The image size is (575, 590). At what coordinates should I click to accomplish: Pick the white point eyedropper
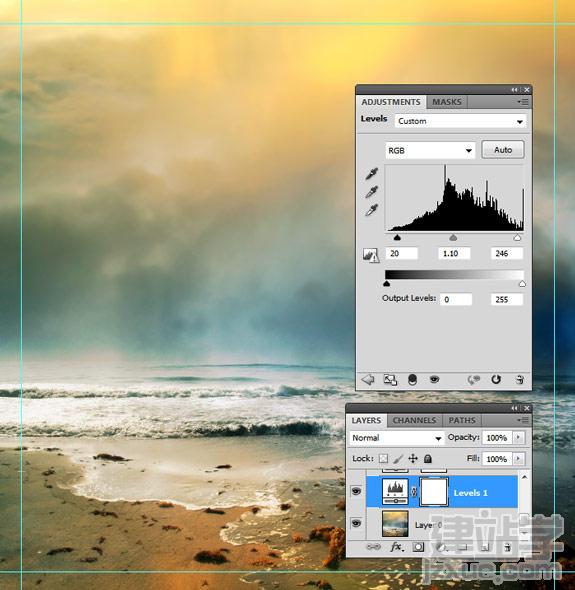371,210
